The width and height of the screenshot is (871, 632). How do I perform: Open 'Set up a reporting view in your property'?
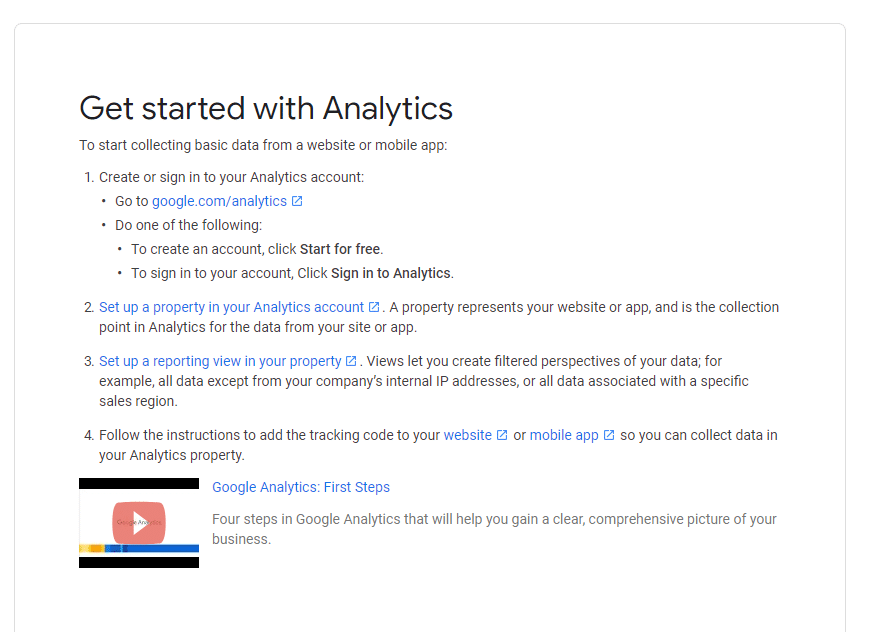click(x=221, y=361)
